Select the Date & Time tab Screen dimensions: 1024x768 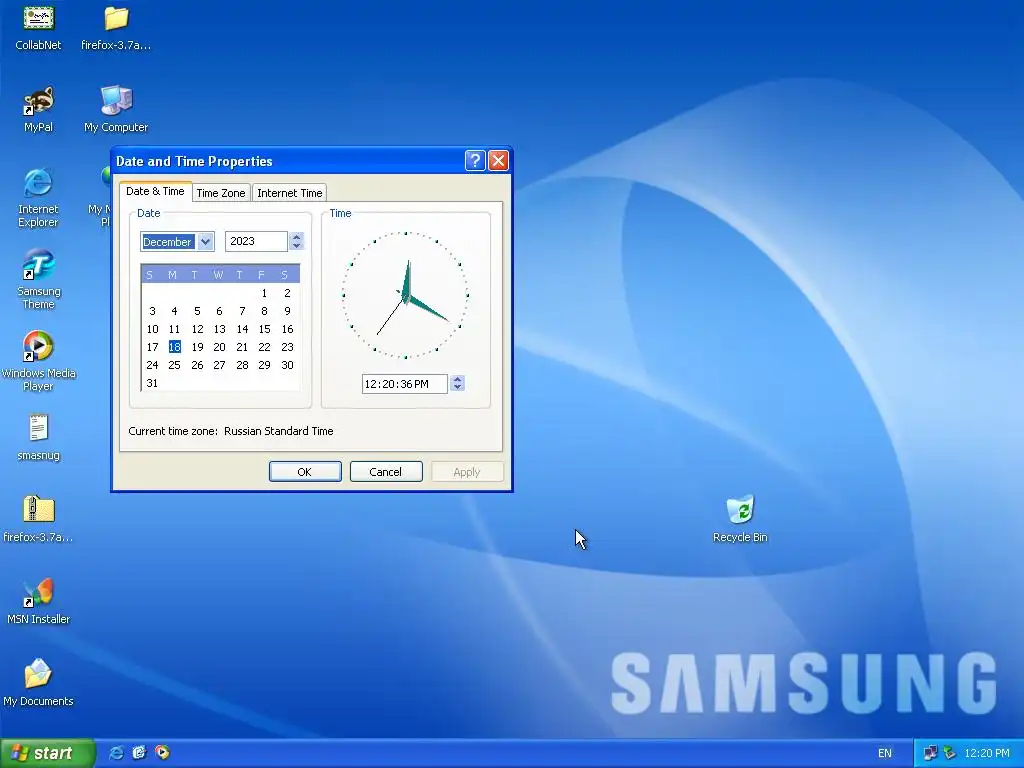tap(155, 191)
